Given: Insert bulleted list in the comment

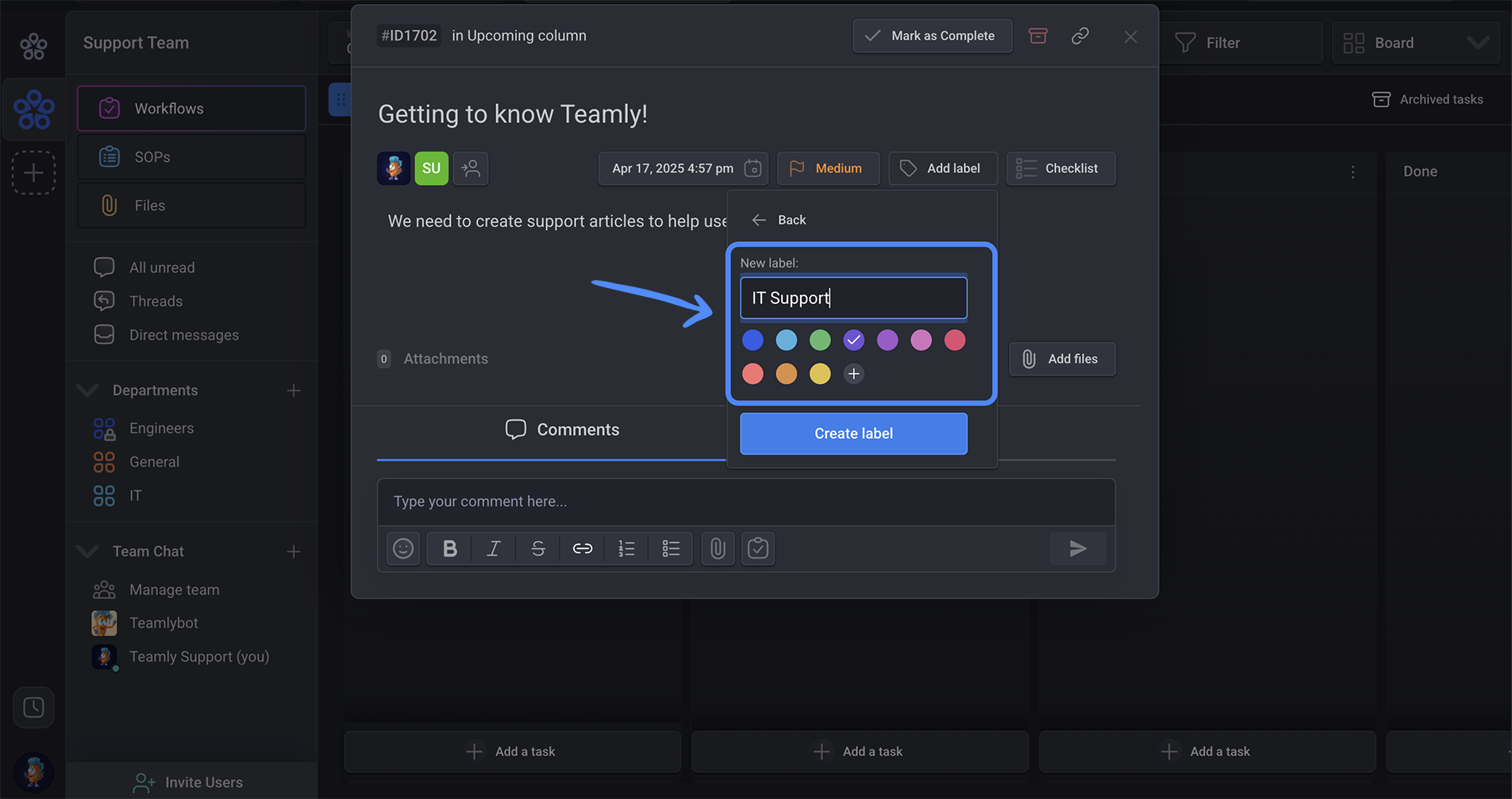Looking at the screenshot, I should tap(671, 548).
